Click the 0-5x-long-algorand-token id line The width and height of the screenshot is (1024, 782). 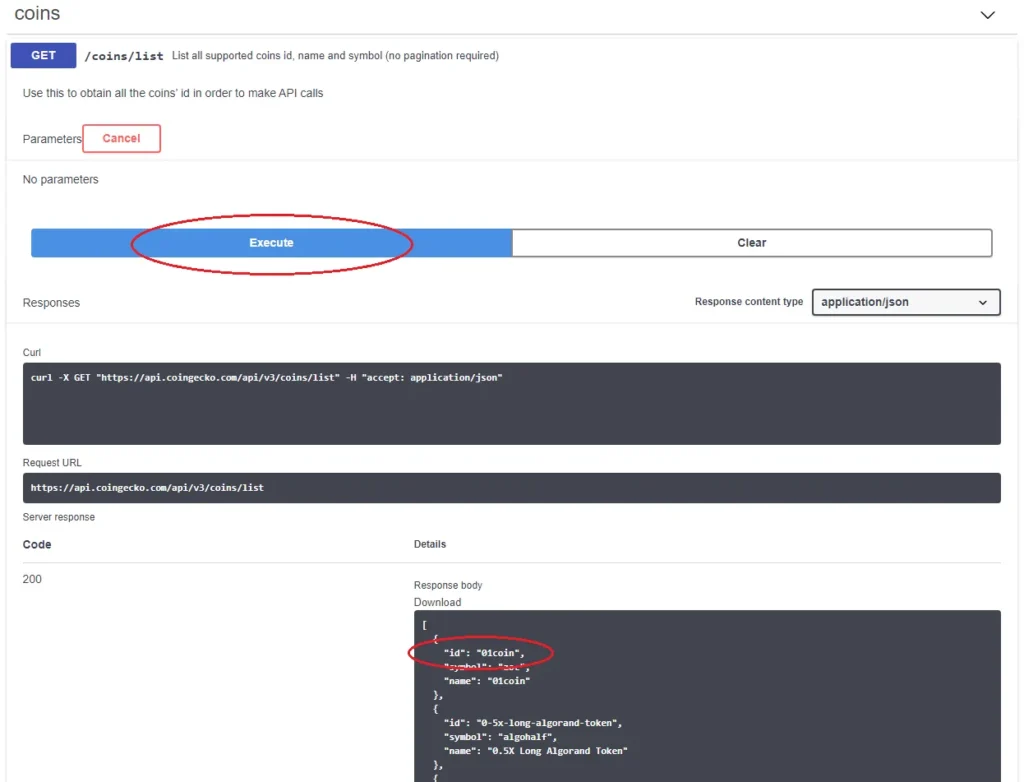tap(533, 723)
